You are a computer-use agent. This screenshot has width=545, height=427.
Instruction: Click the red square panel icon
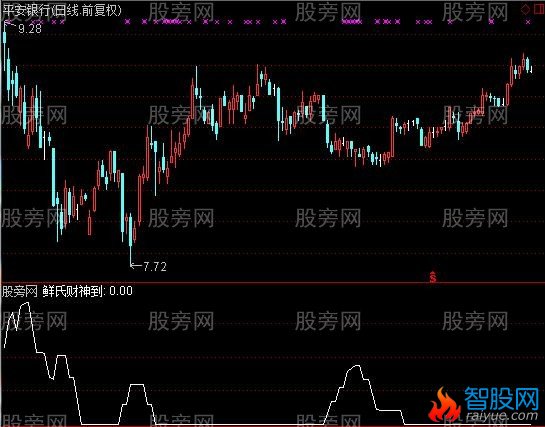(539, 10)
